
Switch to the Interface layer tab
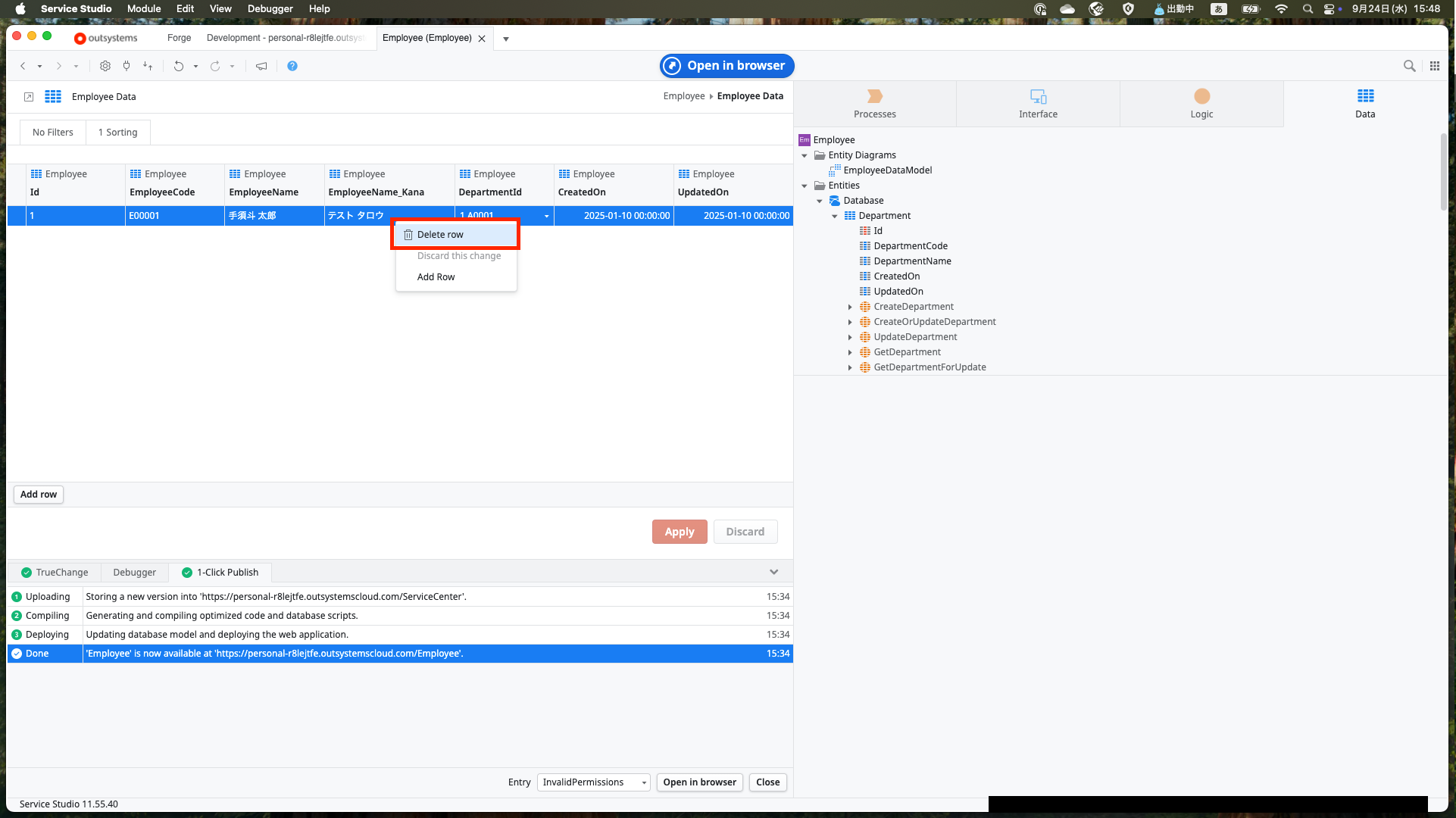[x=1038, y=104]
